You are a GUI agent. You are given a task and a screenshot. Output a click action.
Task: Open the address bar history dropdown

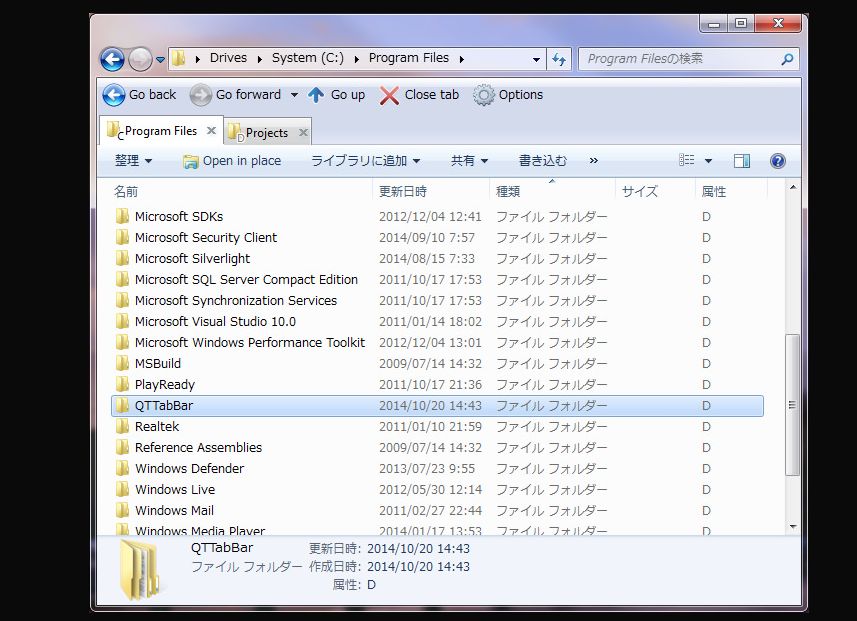[536, 59]
